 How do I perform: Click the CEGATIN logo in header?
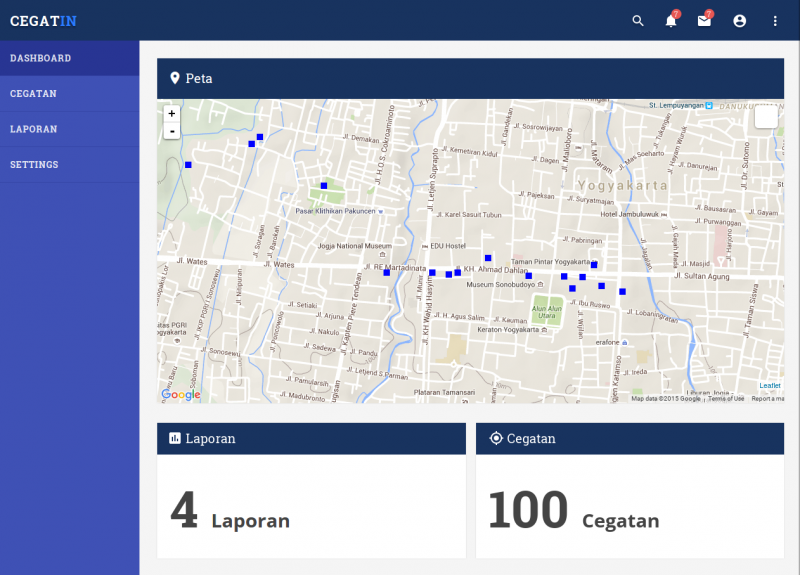tap(43, 21)
